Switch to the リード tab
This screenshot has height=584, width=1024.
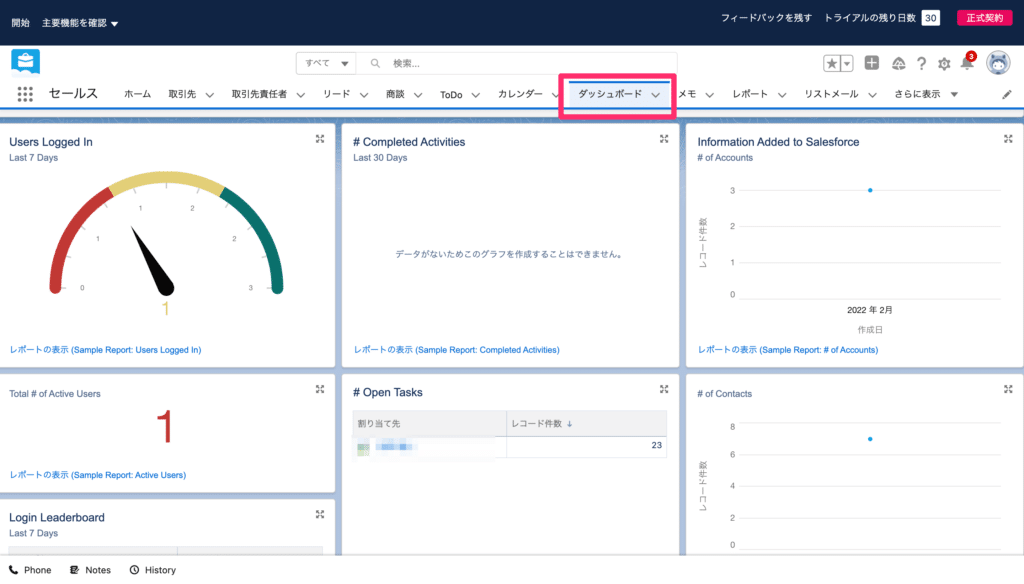click(336, 94)
